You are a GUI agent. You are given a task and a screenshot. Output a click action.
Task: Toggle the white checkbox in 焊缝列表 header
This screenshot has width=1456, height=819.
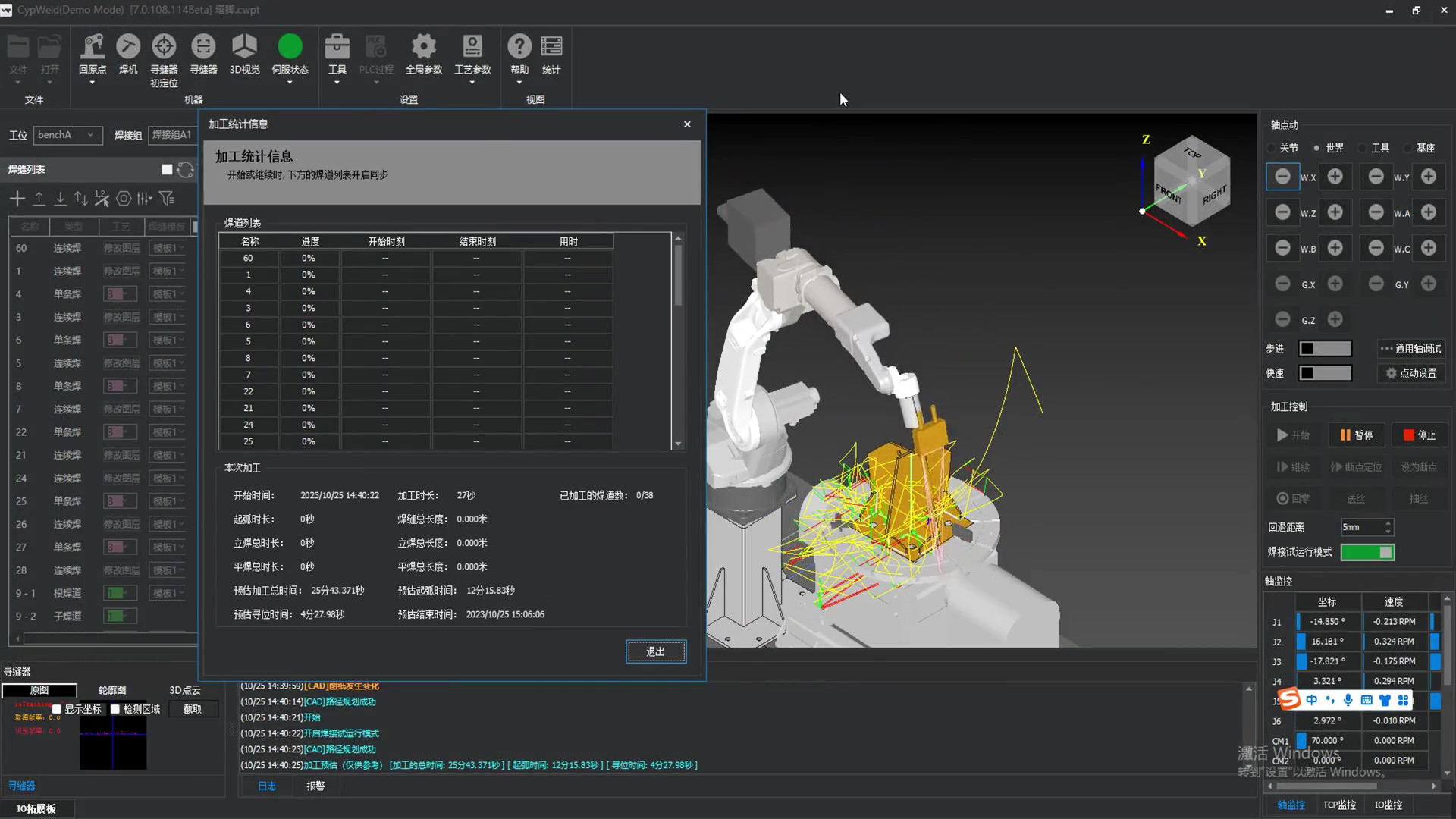tap(167, 170)
